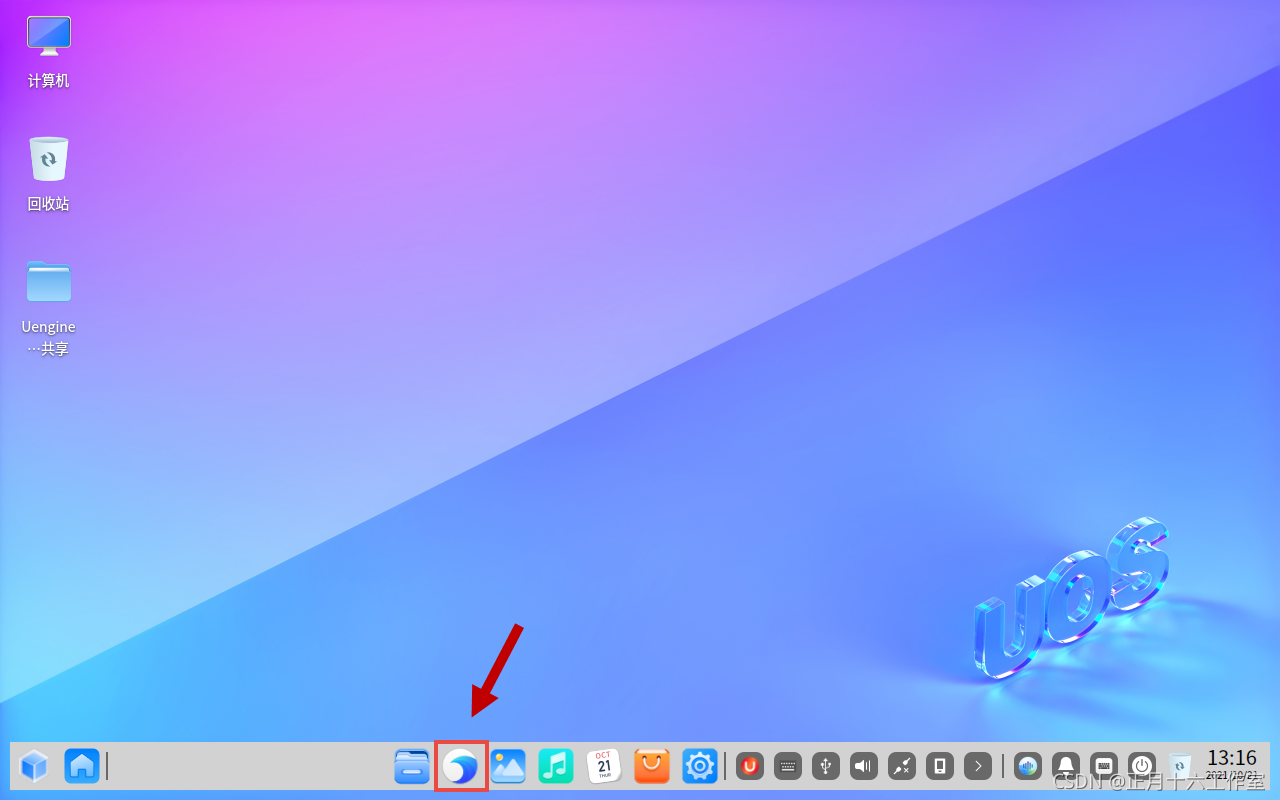Select the 回收站 label text
The height and width of the screenshot is (800, 1280).
[x=48, y=204]
